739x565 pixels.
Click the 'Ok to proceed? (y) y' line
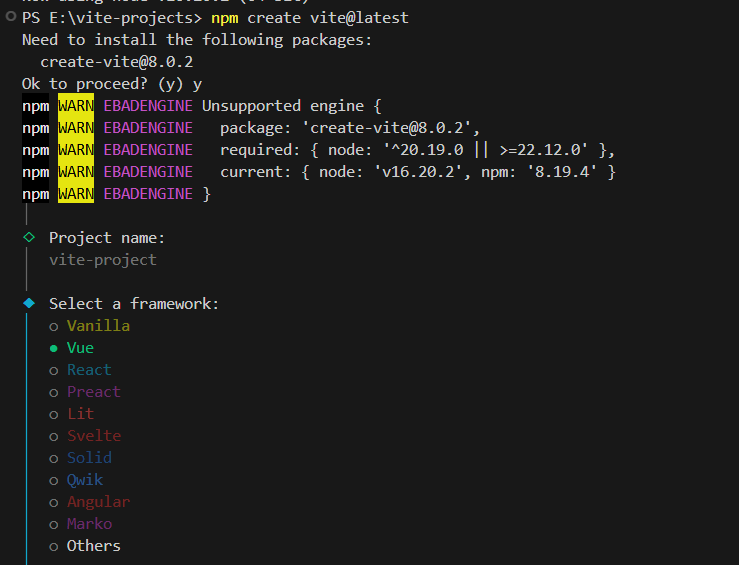112,84
